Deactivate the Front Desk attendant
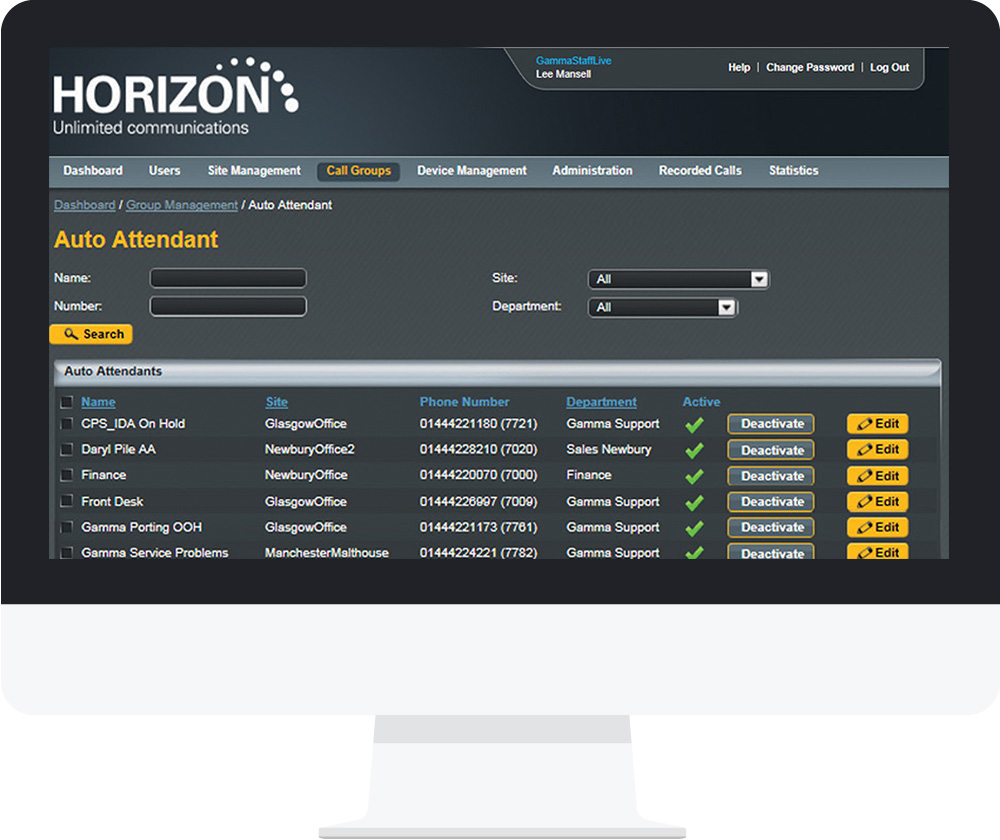The height and width of the screenshot is (840, 1000). point(771,501)
